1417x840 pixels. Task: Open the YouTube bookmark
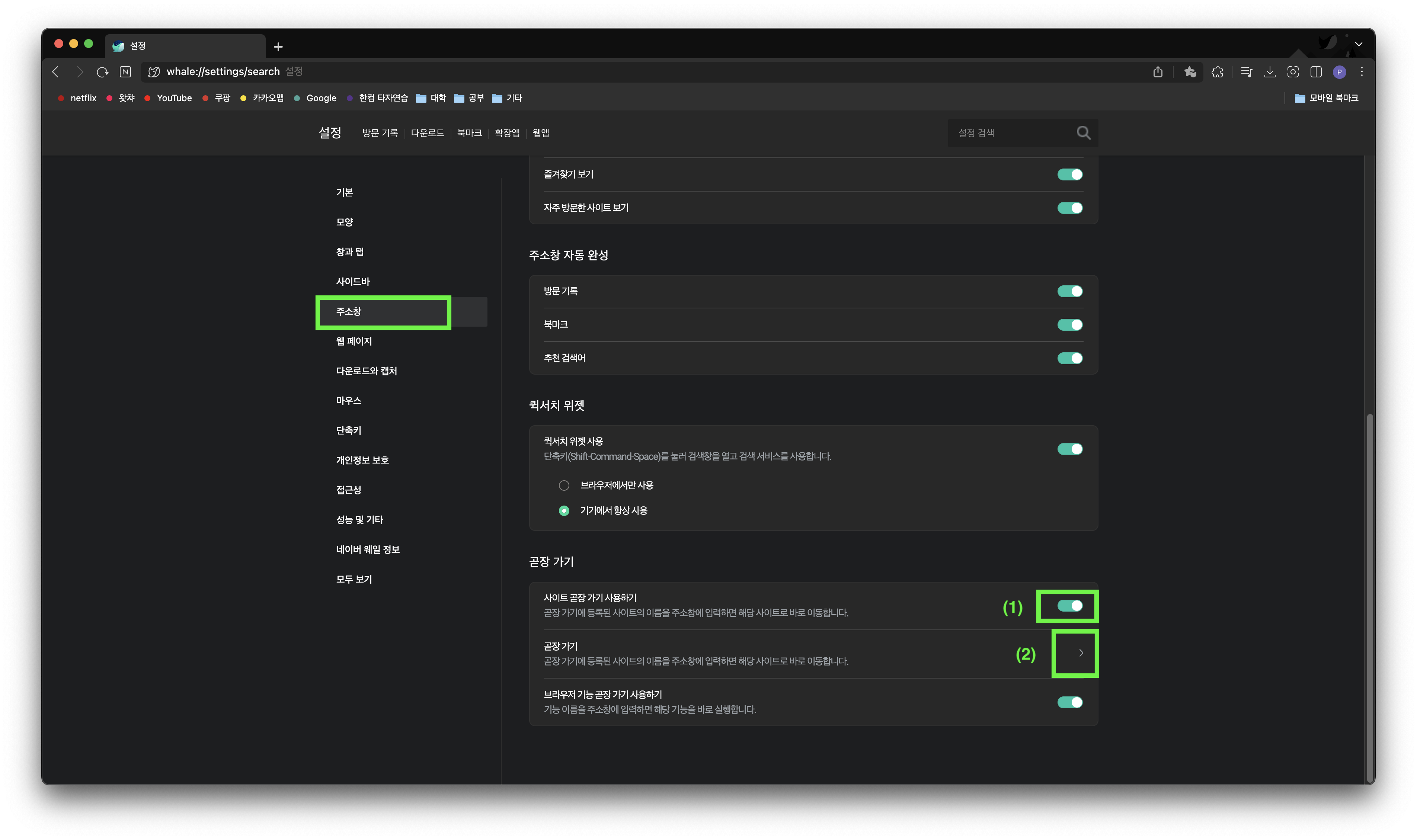coord(168,98)
